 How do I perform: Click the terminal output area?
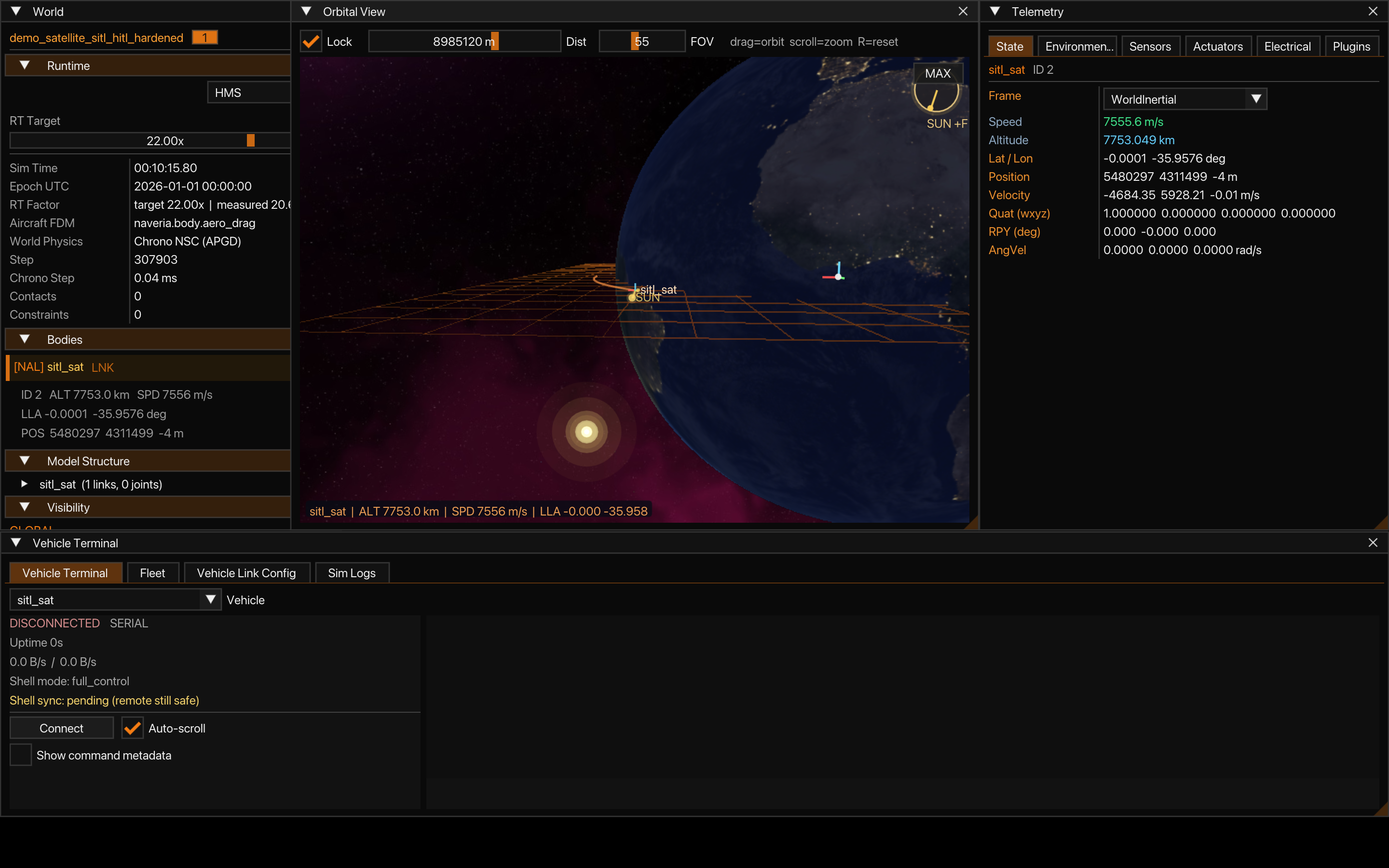point(902,712)
